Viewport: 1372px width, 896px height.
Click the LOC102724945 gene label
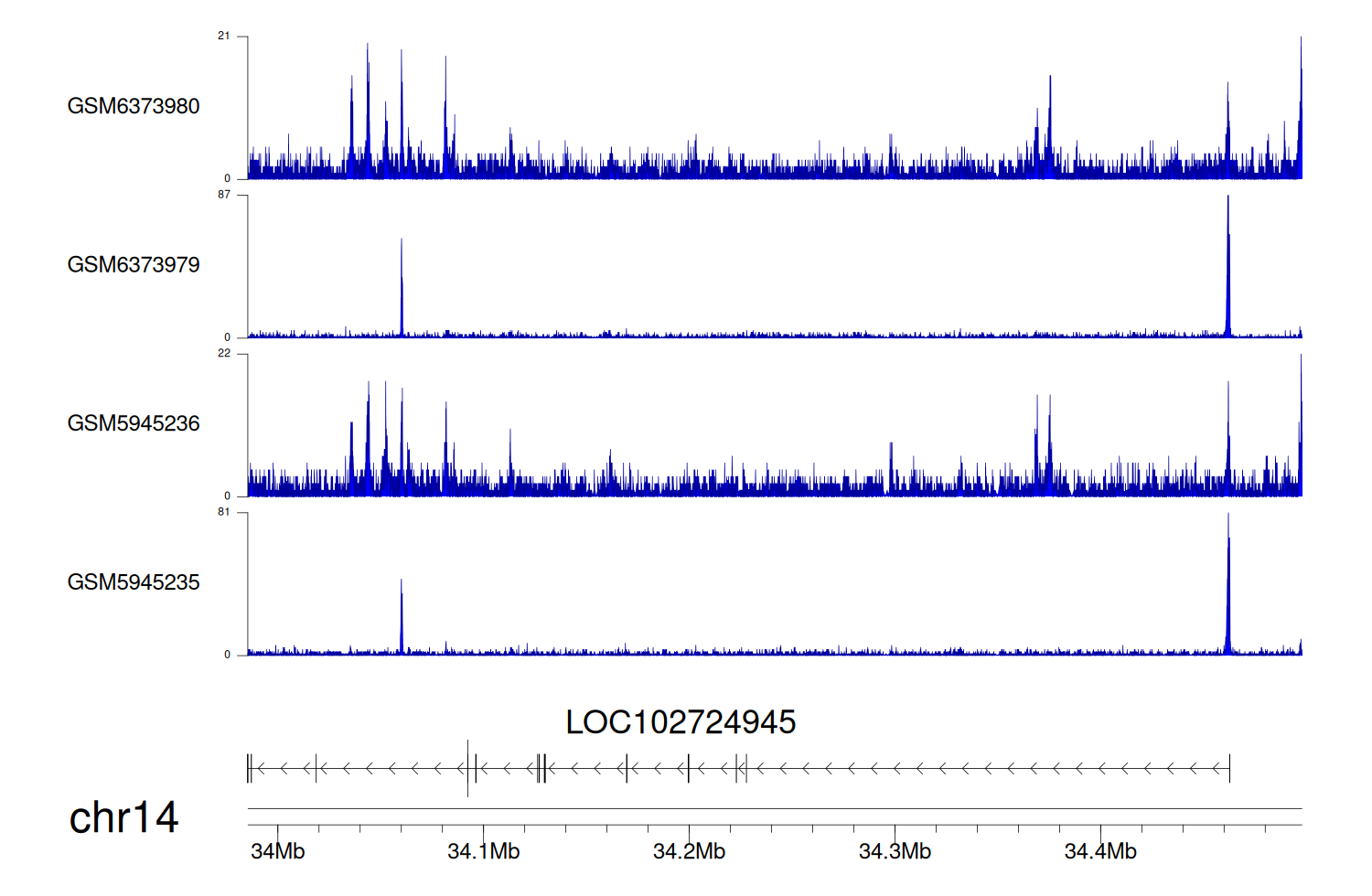tap(681, 722)
